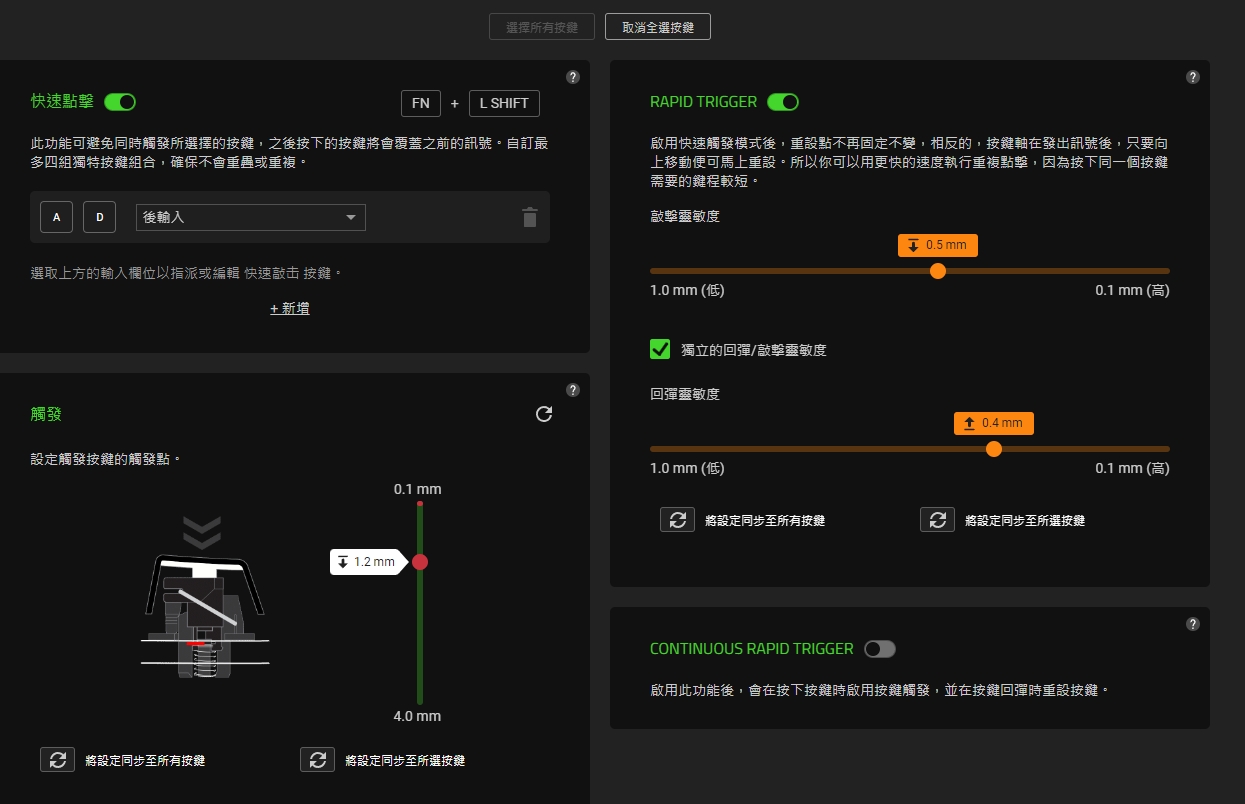Click sync-to-all-keys icon in Rapid Trigger panel

click(677, 519)
